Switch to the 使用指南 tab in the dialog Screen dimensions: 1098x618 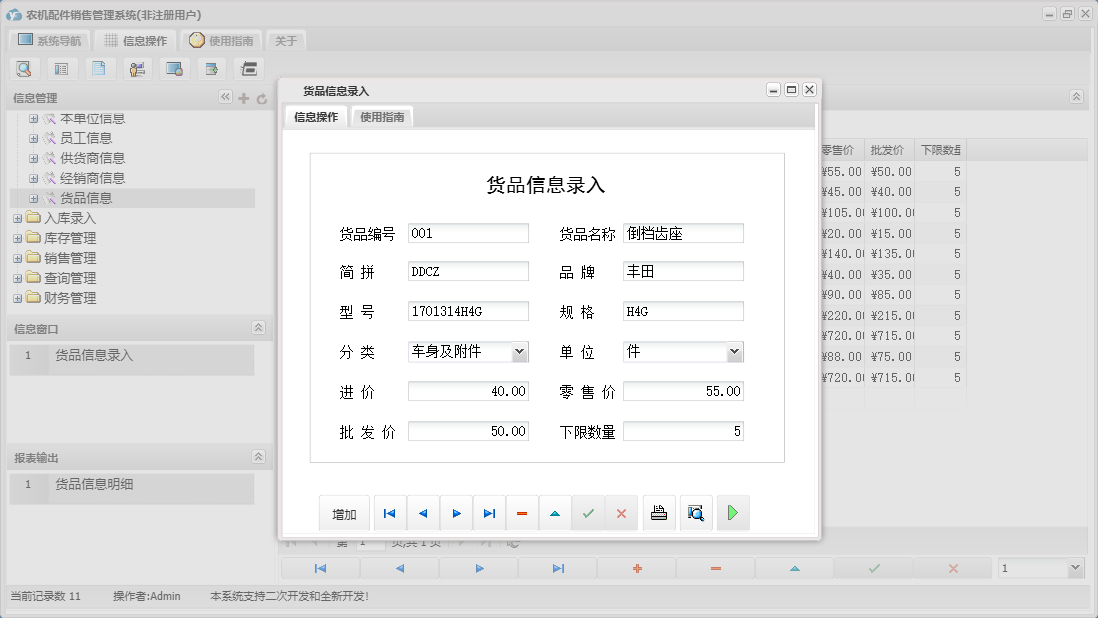382,116
